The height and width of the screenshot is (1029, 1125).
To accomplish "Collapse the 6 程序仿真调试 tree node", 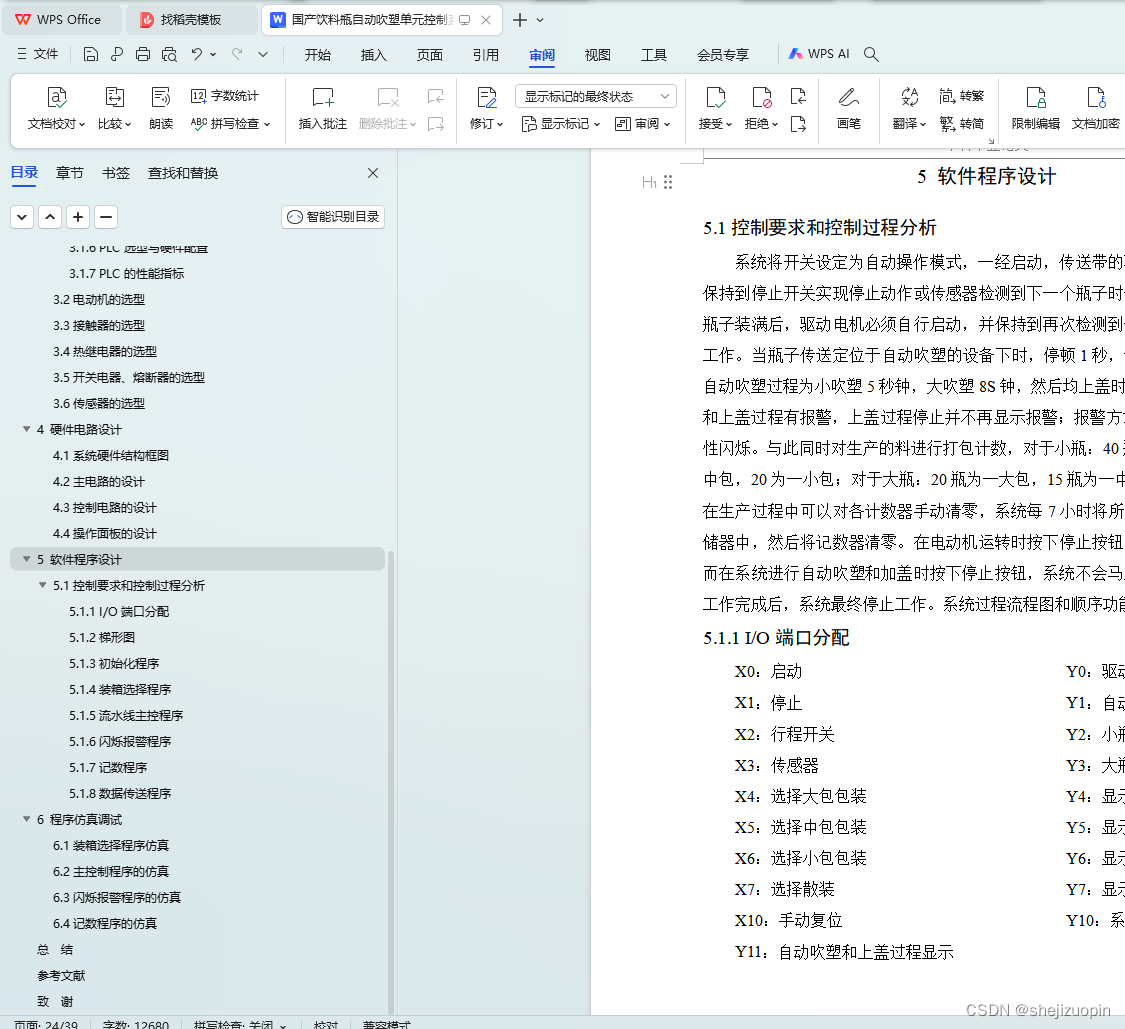I will pos(27,819).
